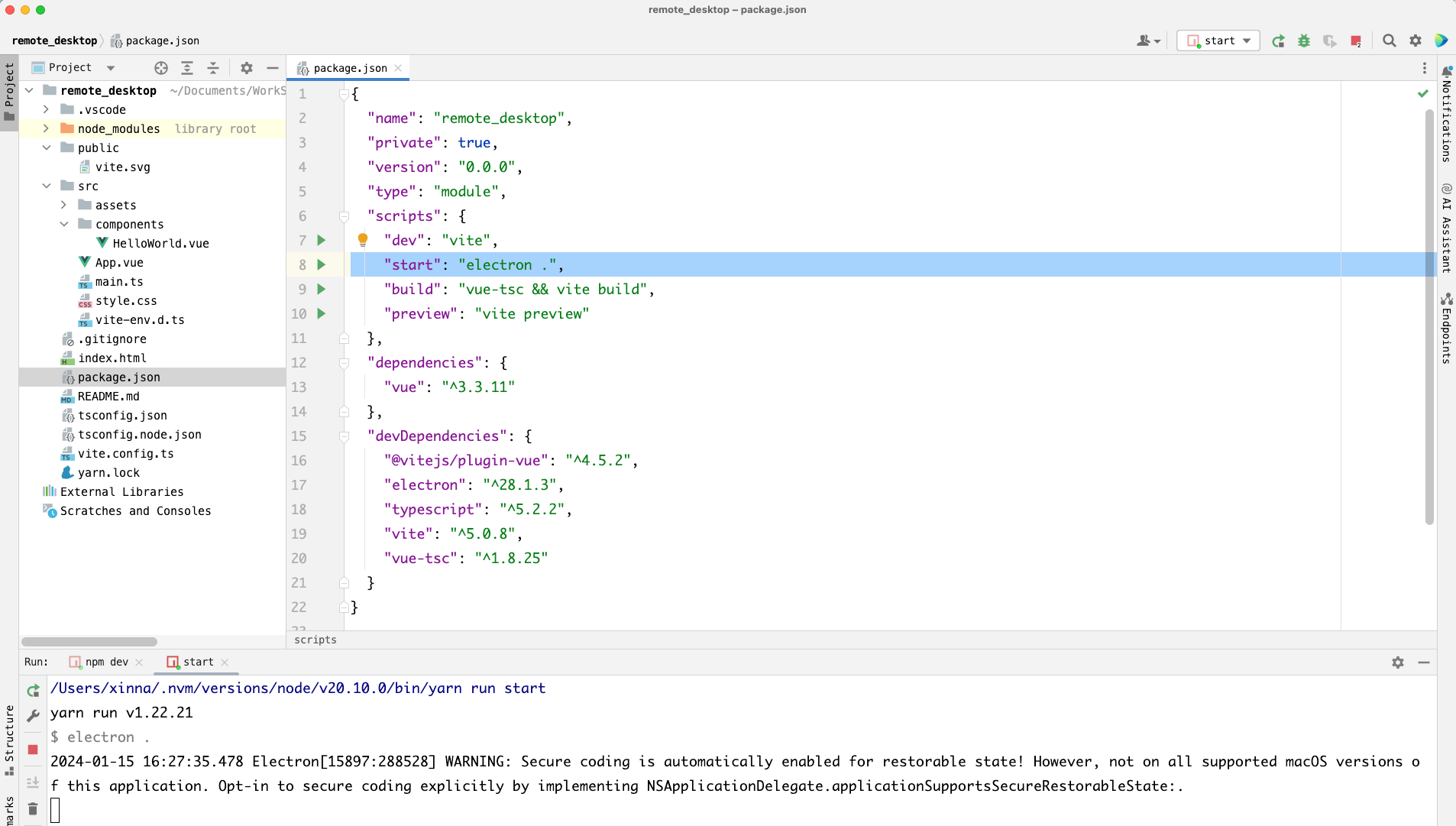The height and width of the screenshot is (826, 1456).
Task: Select the package.json editor tab
Action: pyautogui.click(x=348, y=68)
